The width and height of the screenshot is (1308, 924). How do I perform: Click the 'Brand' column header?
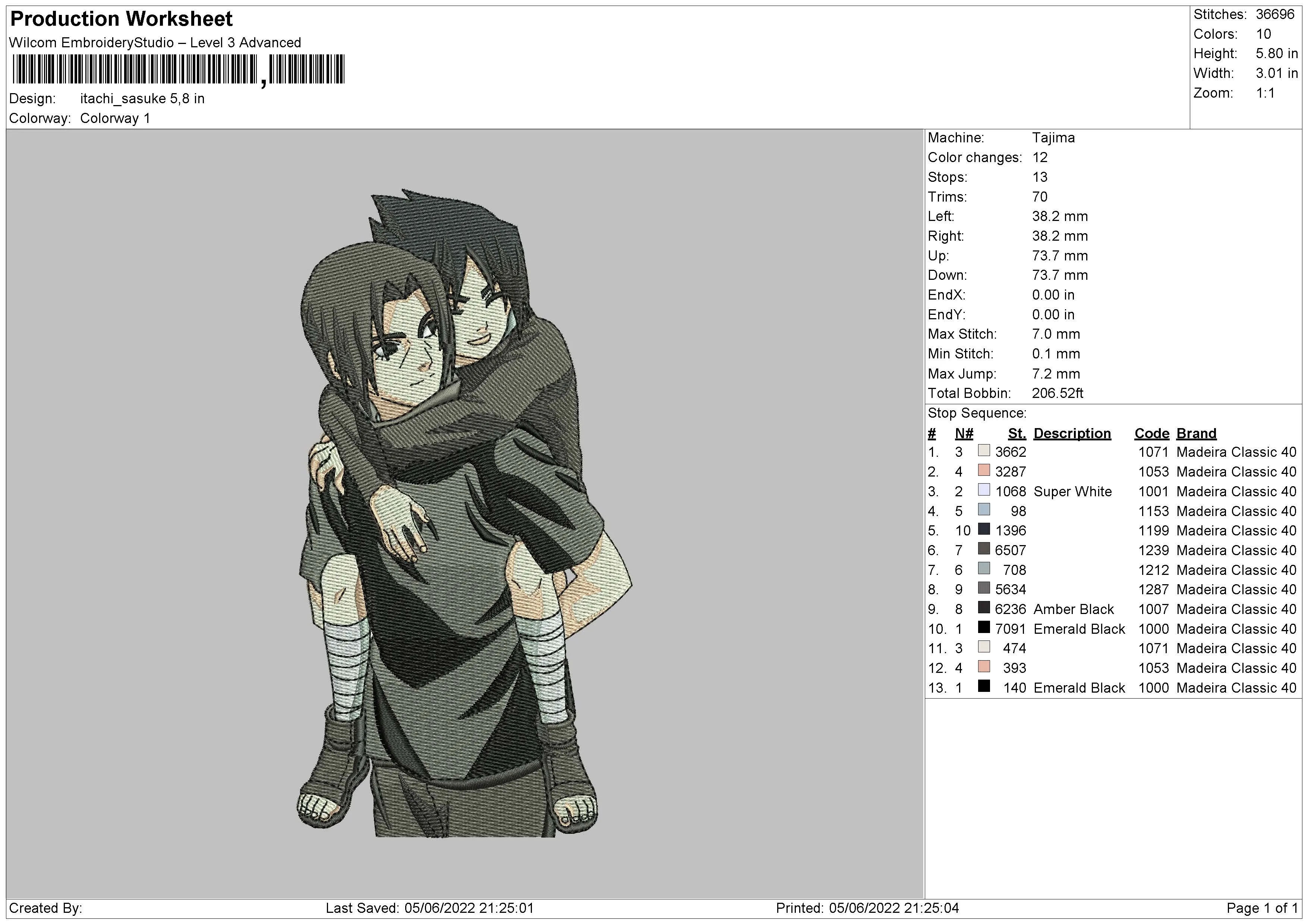1196,434
